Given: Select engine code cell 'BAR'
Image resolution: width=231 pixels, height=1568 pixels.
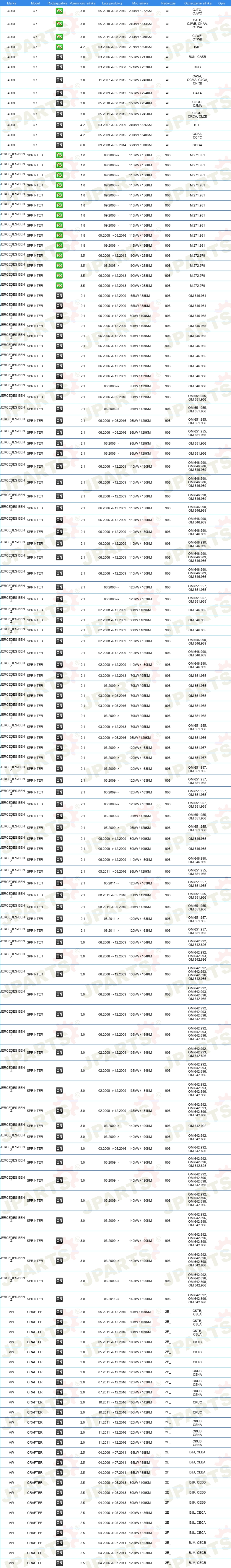Looking at the screenshot, I should pos(197,47).
